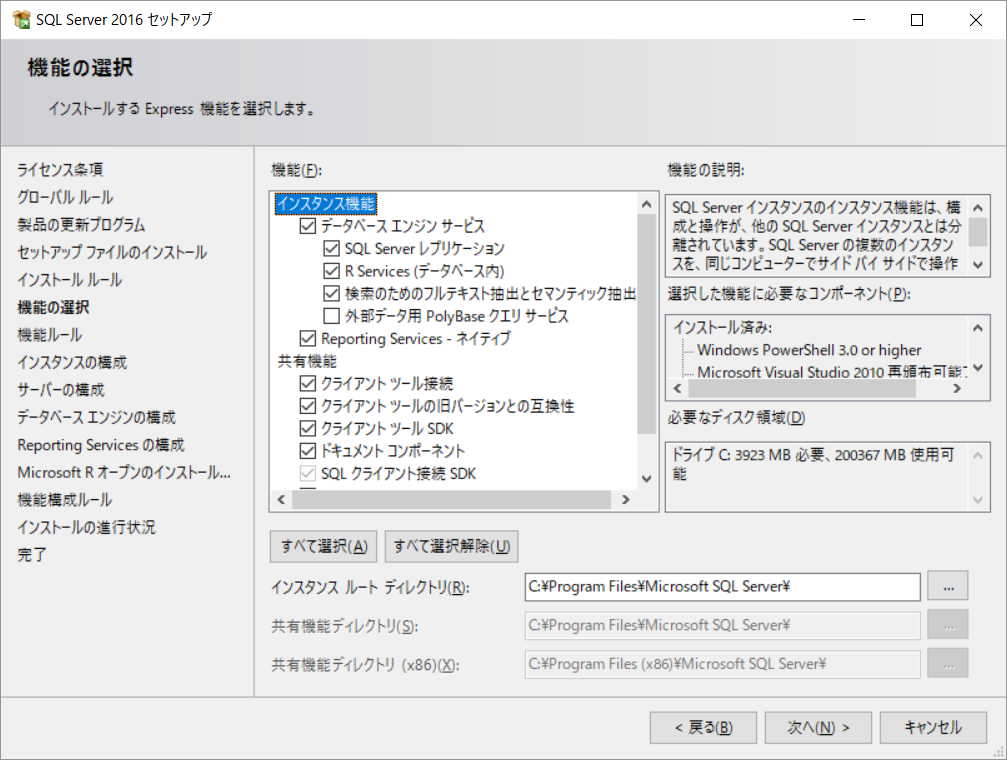The image size is (1007, 760).
Task: Toggle SQL Server レプリケーション checkbox
Action: (331, 249)
